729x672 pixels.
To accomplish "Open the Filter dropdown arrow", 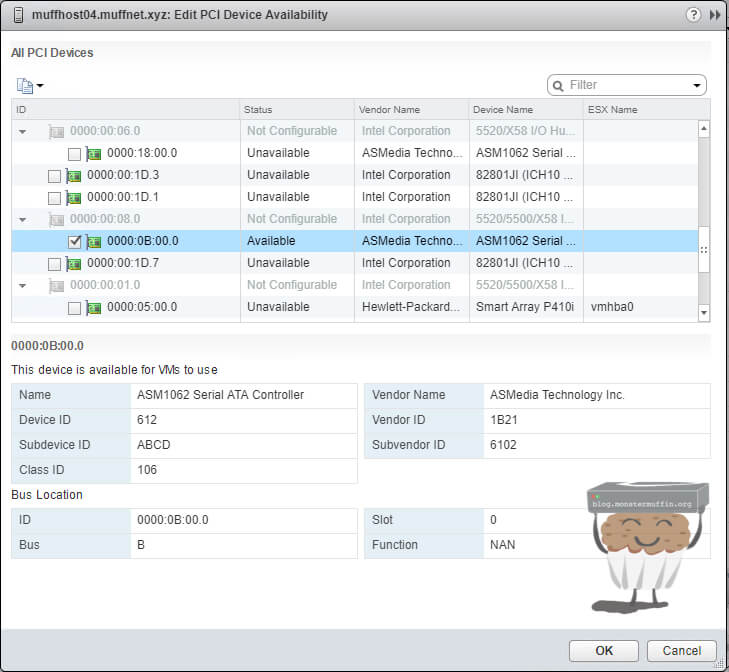I will [x=696, y=86].
